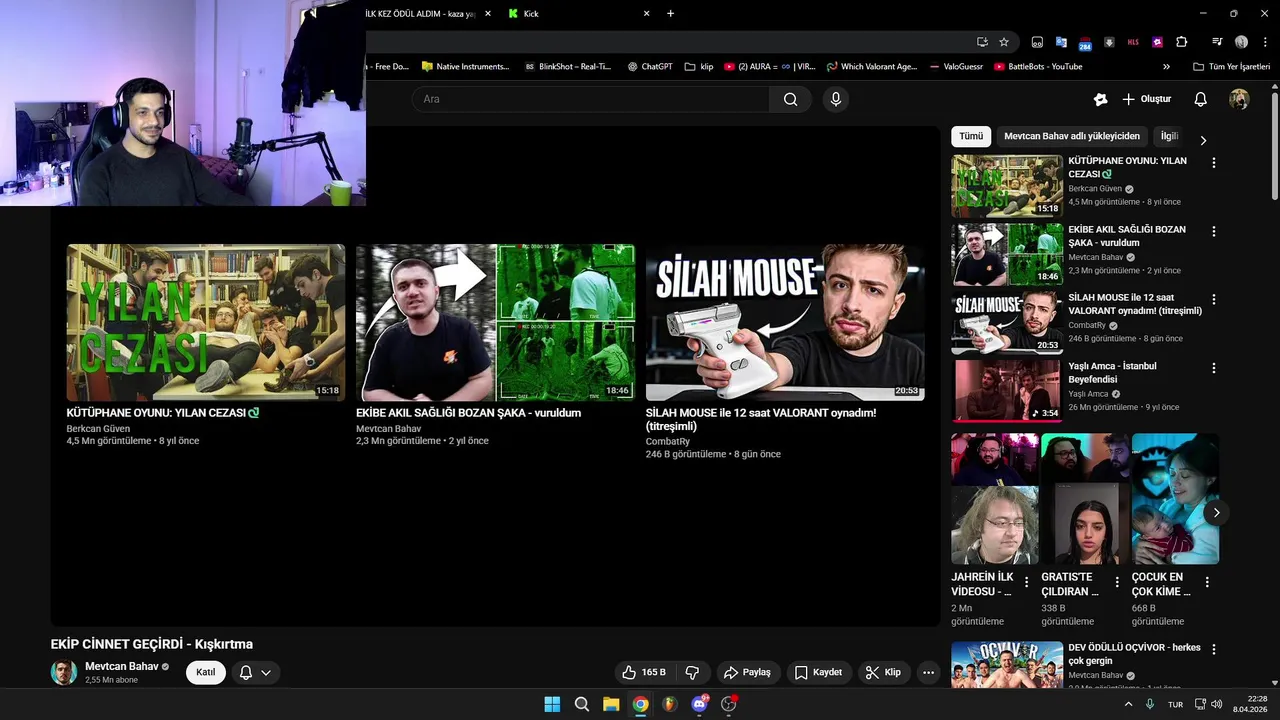Screen dimensions: 1280x720
Task: Switch to the Kick browser tab
Action: point(577,14)
